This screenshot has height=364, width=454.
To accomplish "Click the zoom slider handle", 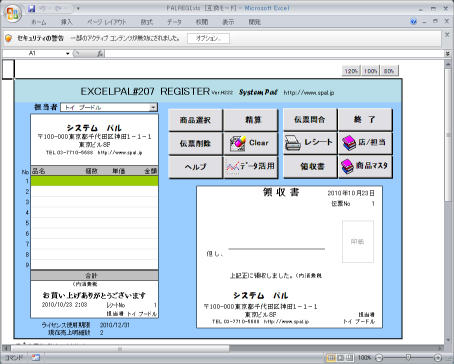I will point(408,358).
